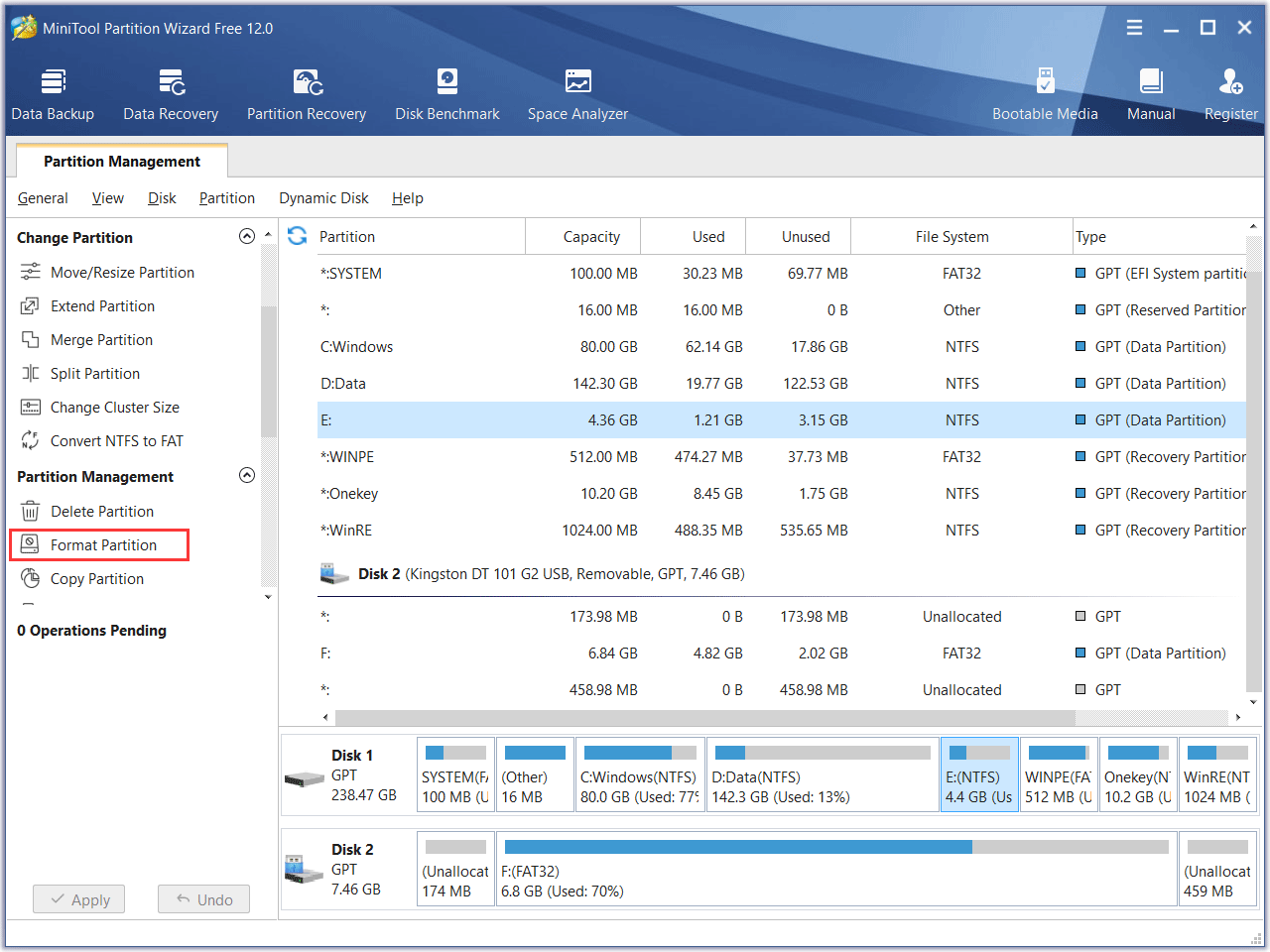1270x952 pixels.
Task: Click the 174 MB unallocated block on Disk 2
Action: point(455,869)
